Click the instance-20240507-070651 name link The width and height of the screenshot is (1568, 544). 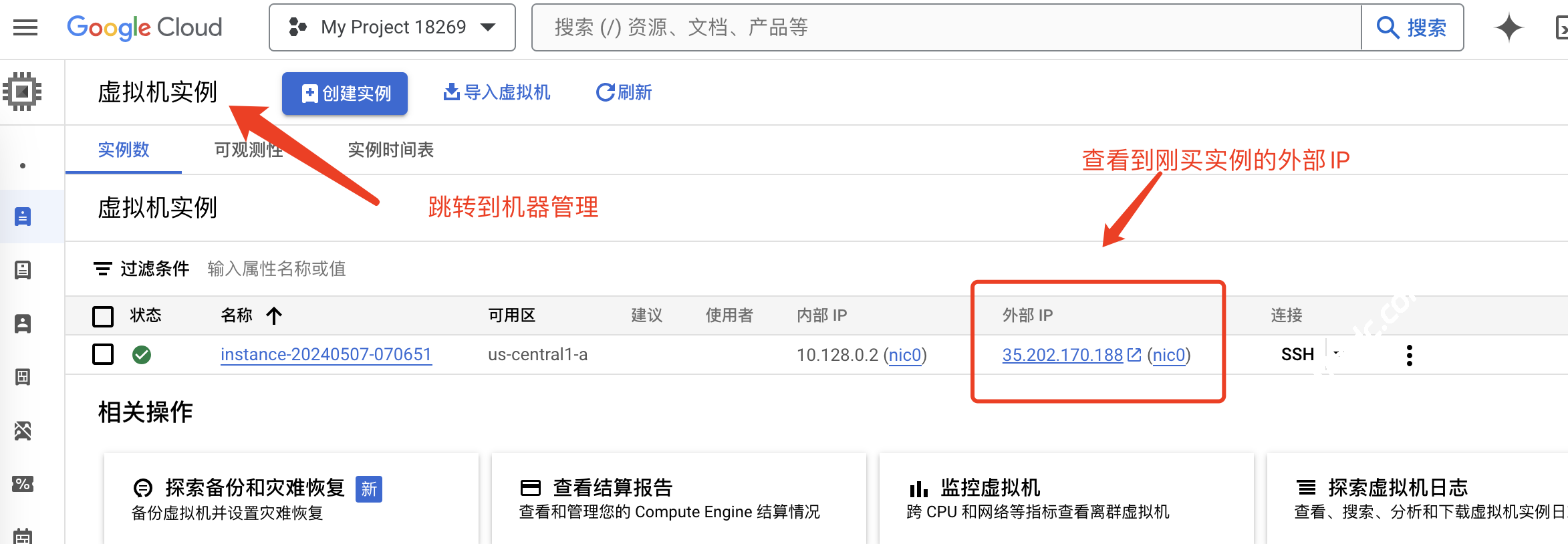326,354
